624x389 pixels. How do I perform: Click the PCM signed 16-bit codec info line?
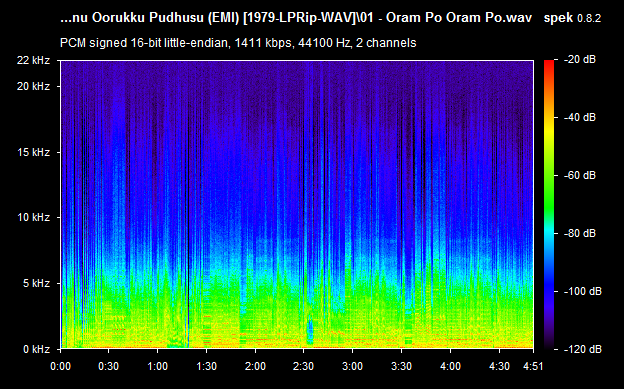click(238, 43)
